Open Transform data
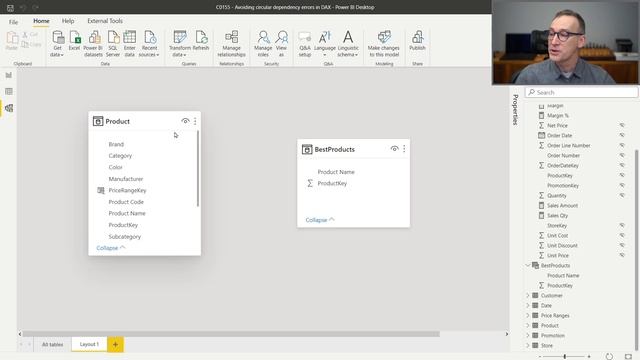The height and width of the screenshot is (360, 640). point(180,44)
